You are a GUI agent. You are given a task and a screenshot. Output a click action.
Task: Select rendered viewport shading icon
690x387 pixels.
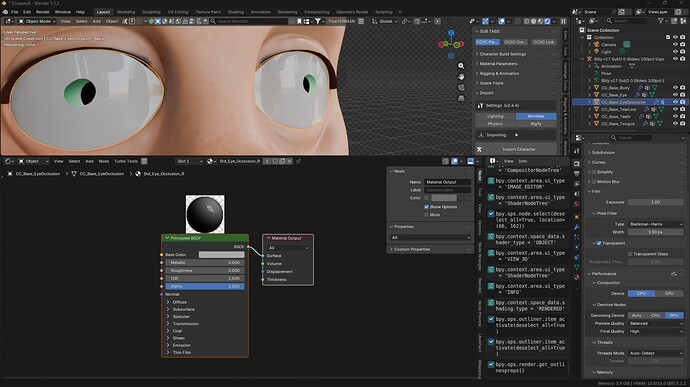[x=547, y=21]
